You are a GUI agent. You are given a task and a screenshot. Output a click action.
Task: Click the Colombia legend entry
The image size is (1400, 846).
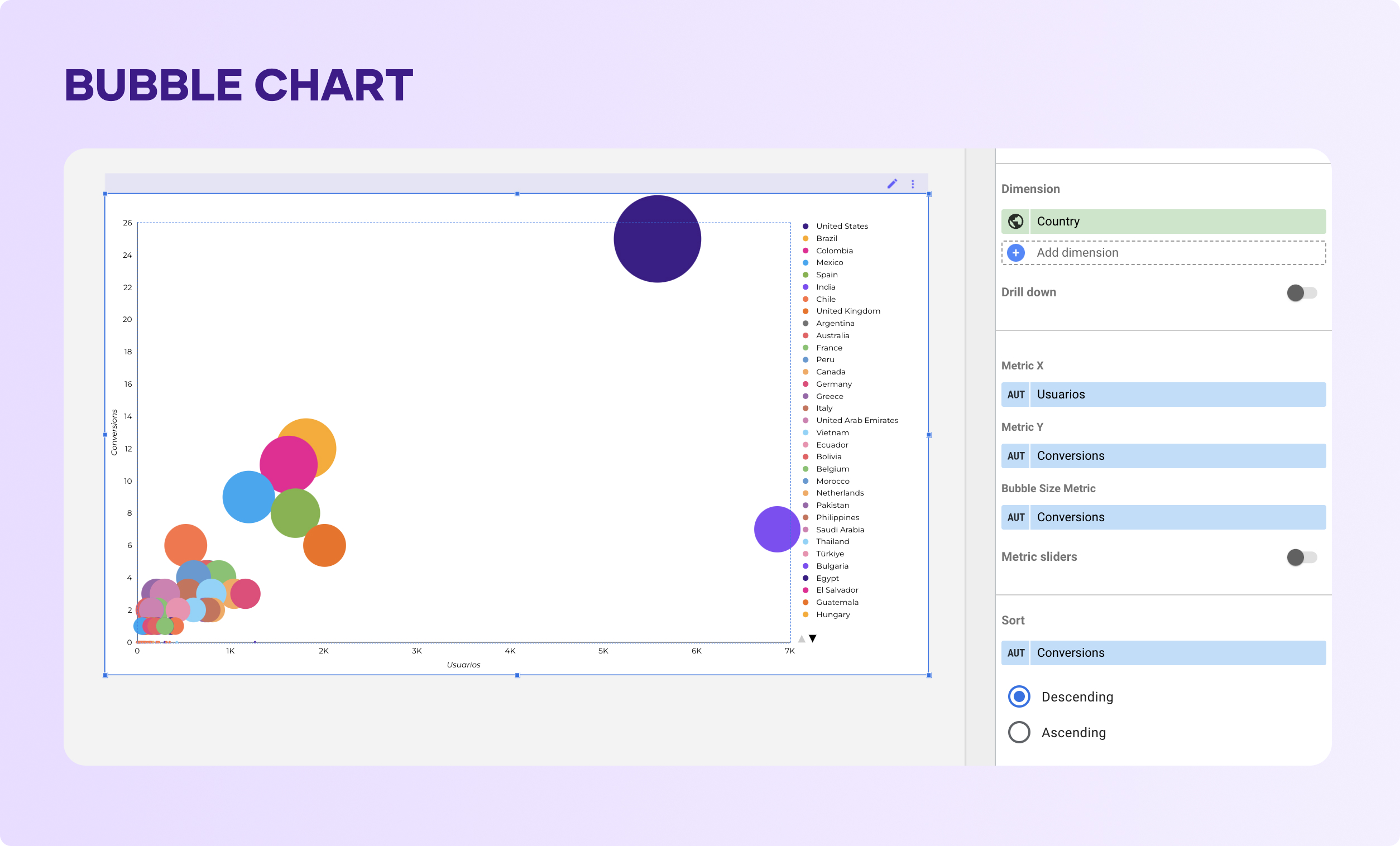827,251
